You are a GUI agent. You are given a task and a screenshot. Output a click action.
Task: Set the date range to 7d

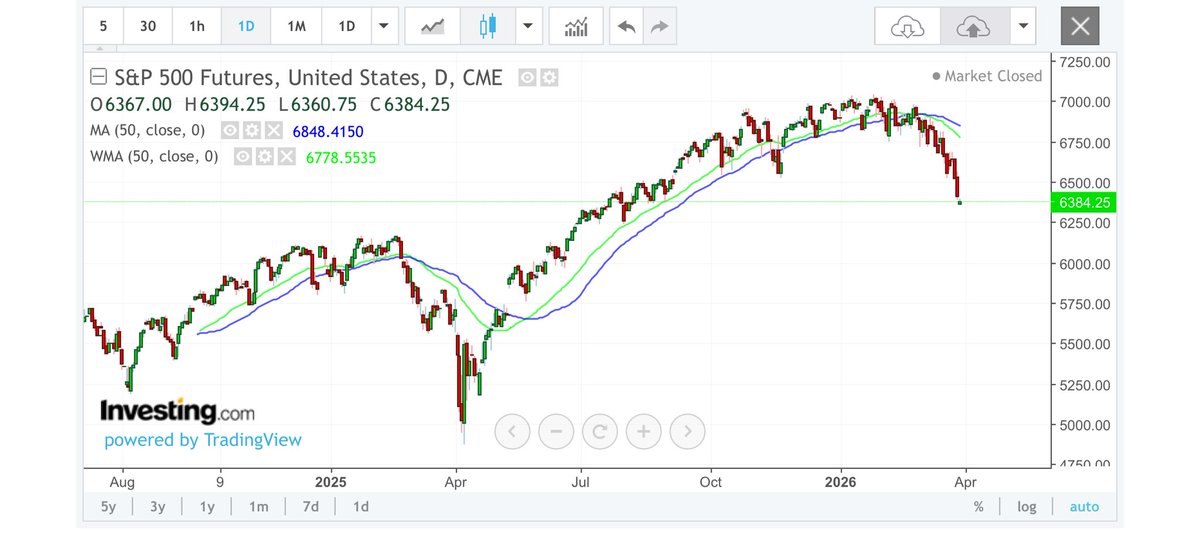(311, 507)
